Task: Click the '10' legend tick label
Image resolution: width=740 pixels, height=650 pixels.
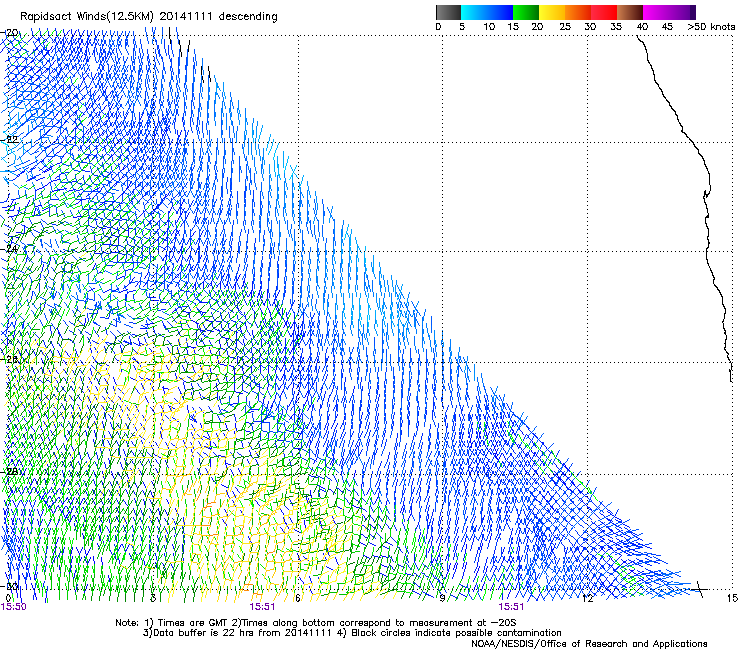Action: 489,27
